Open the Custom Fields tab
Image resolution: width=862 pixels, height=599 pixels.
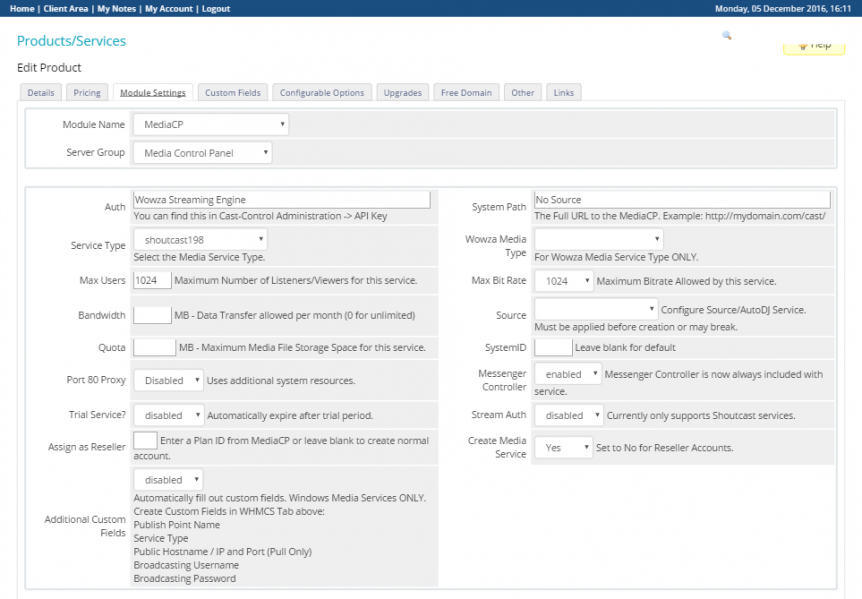pos(233,93)
